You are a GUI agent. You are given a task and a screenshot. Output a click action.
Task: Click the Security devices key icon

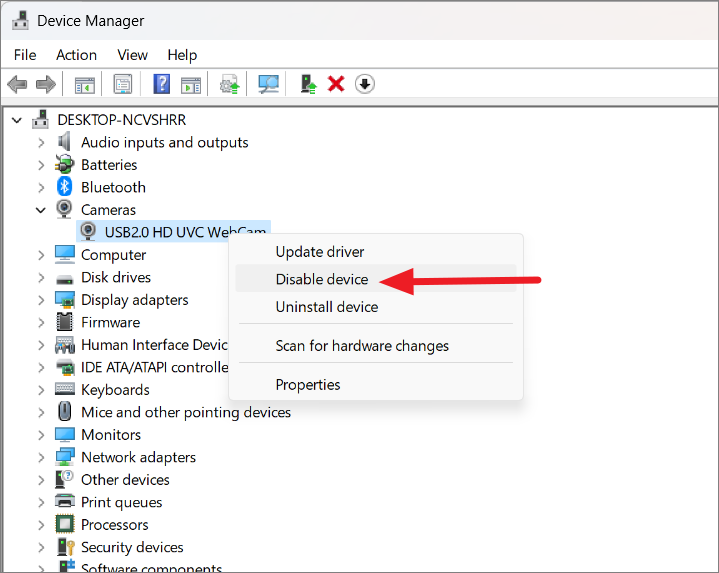pyautogui.click(x=66, y=546)
